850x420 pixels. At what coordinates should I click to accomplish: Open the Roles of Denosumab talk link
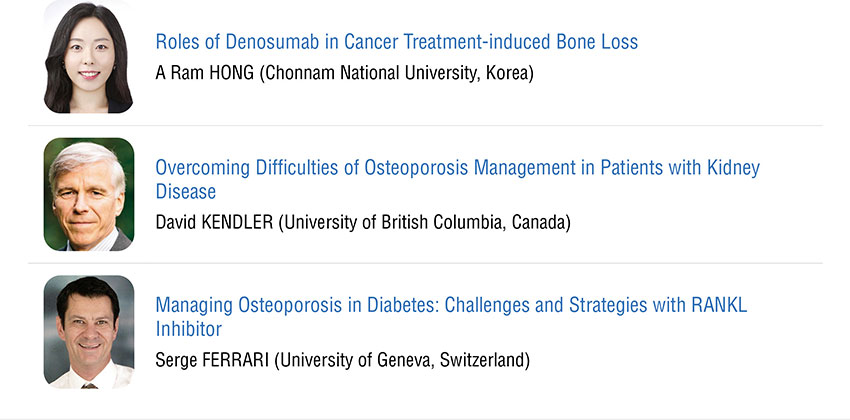tap(396, 42)
